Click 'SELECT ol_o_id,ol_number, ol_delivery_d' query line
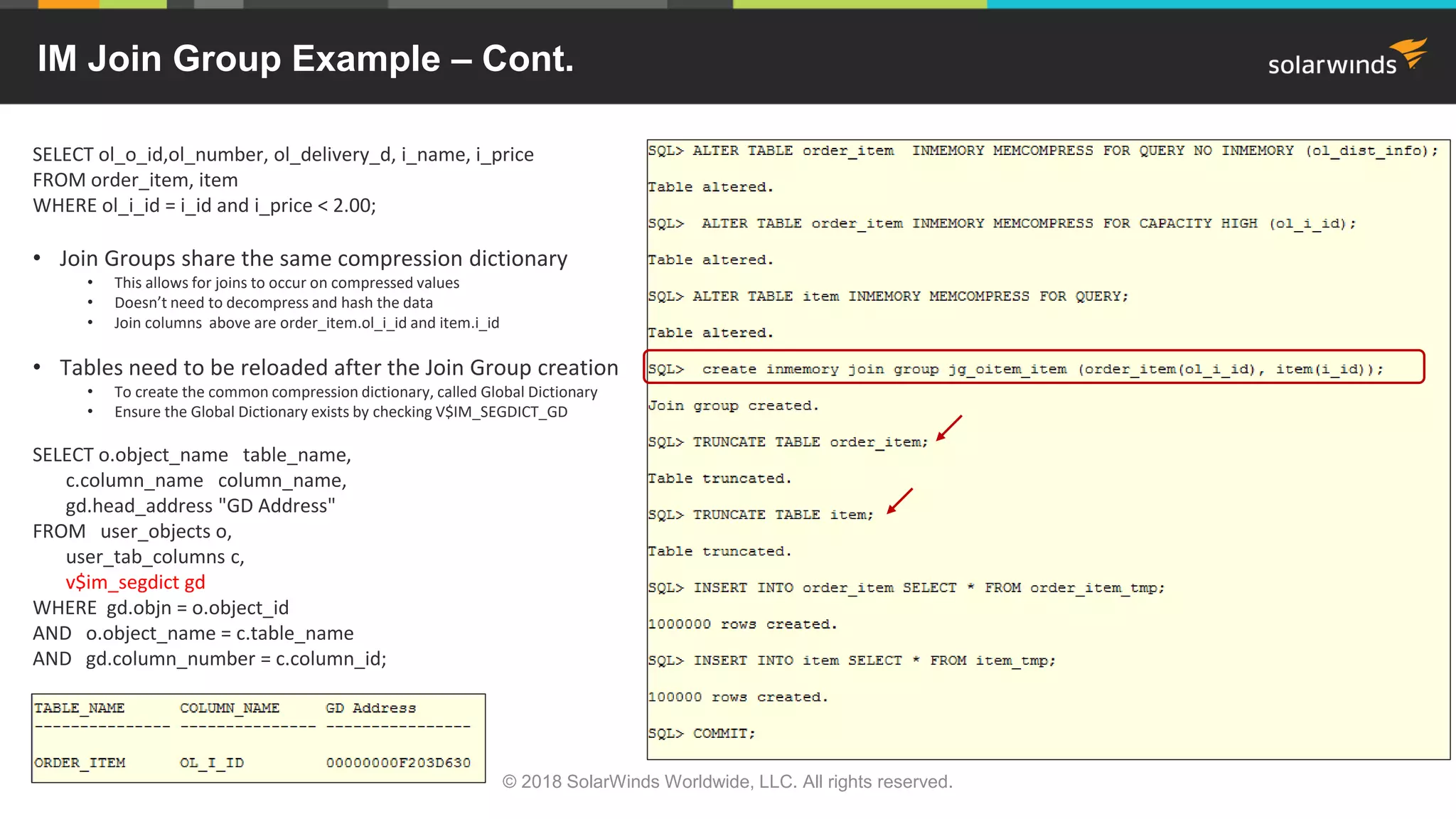This screenshot has width=1456, height=819. pyautogui.click(x=283, y=155)
